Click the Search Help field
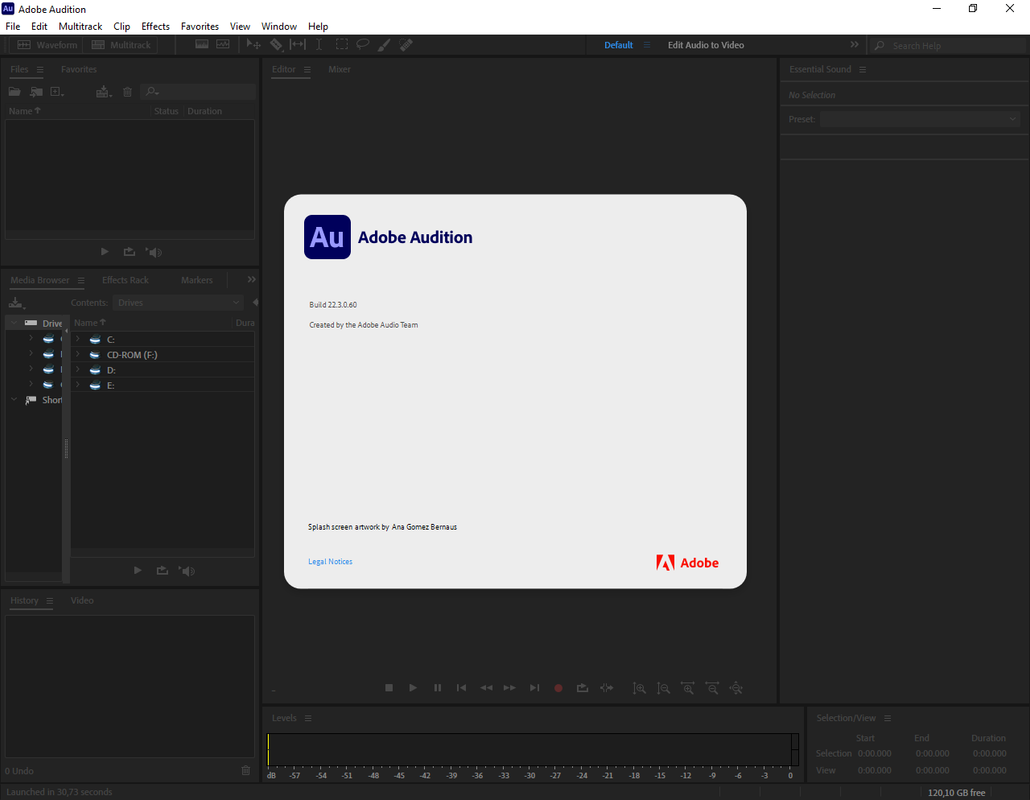 (949, 45)
